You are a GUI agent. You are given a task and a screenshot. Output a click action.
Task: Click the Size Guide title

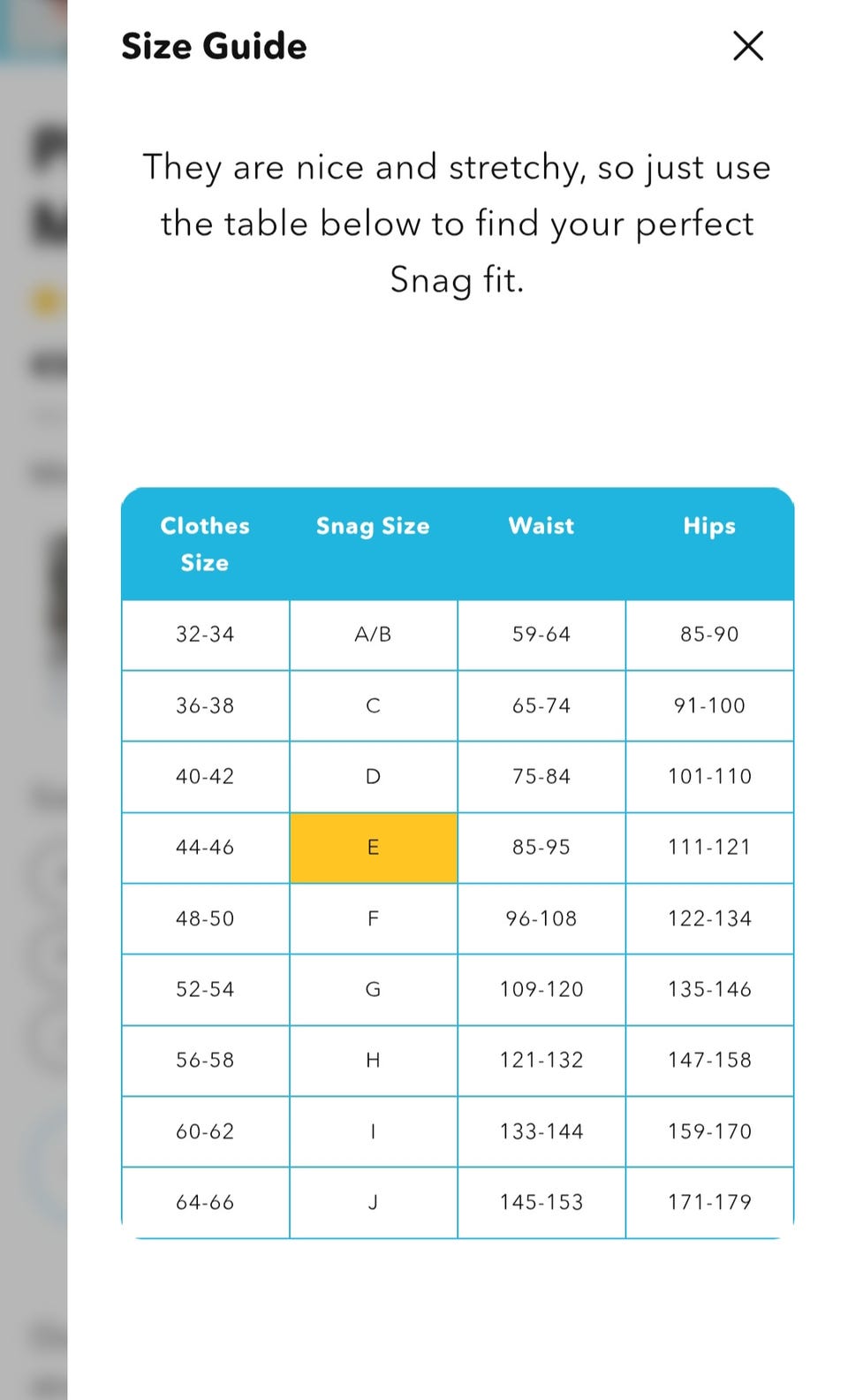(214, 46)
